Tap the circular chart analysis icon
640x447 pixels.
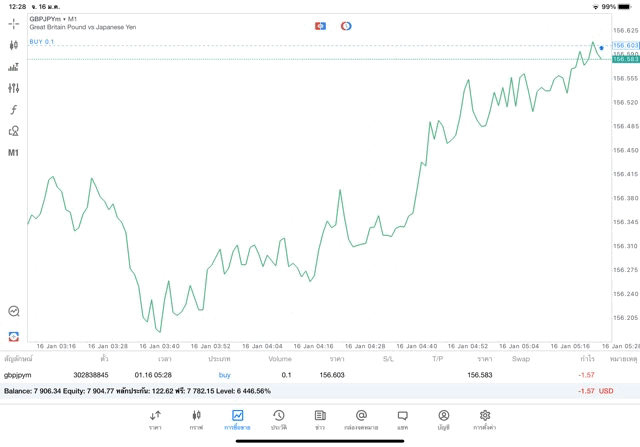14,311
